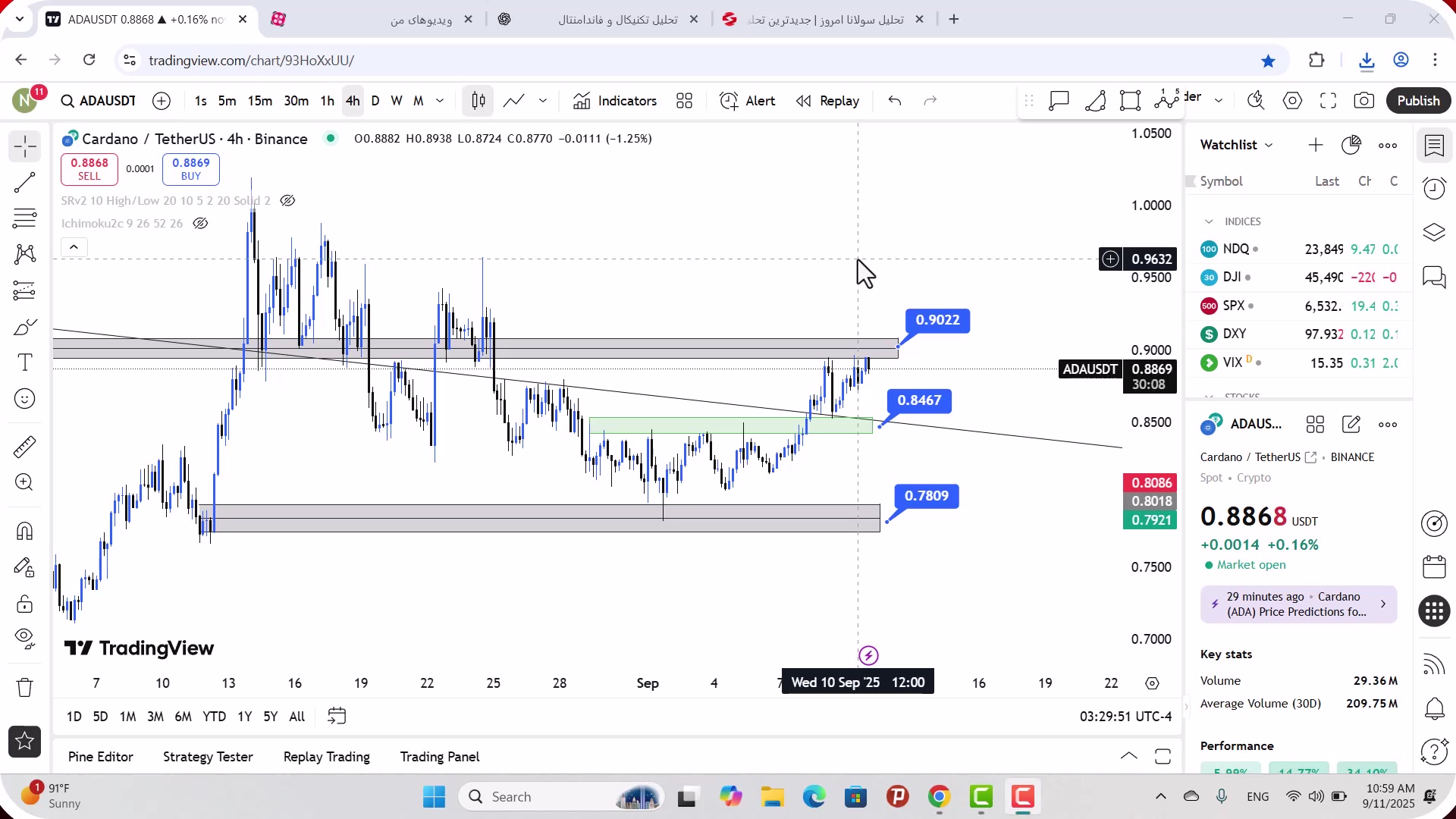Screen dimensions: 1456x819
Task: Open the Fibonacci and Gann tools
Action: (24, 218)
